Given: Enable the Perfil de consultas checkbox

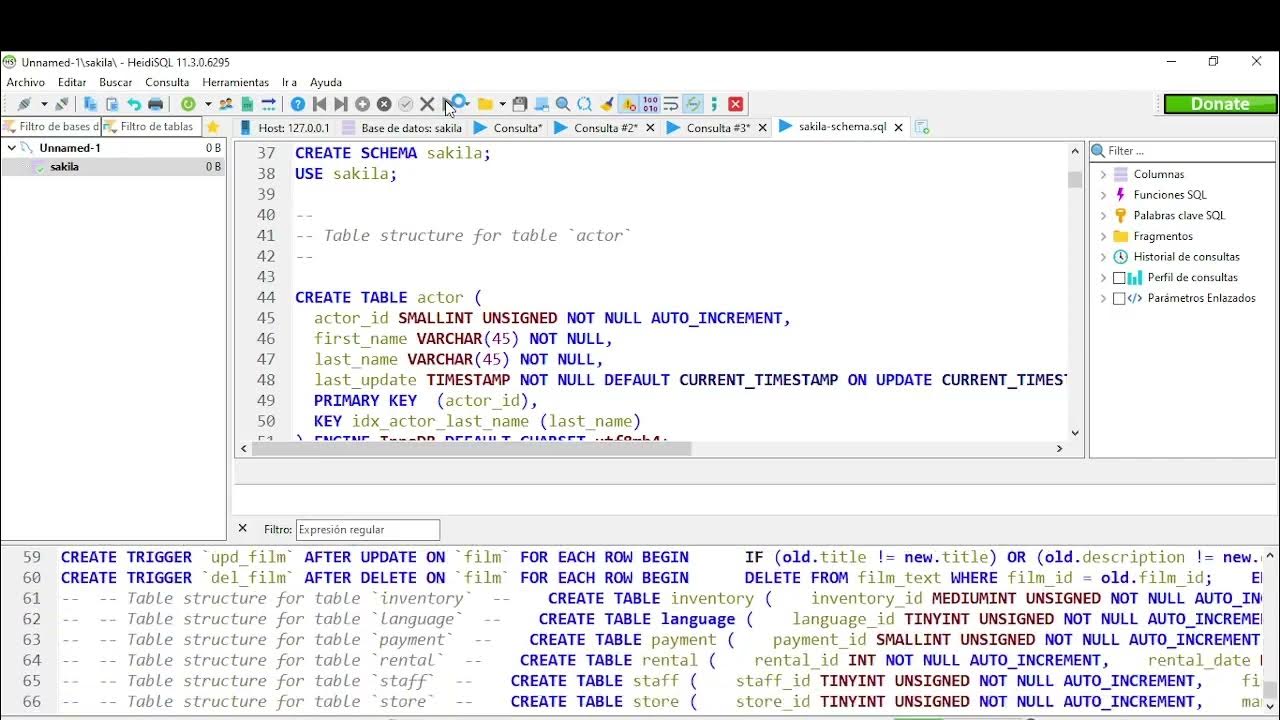Looking at the screenshot, I should (1119, 278).
